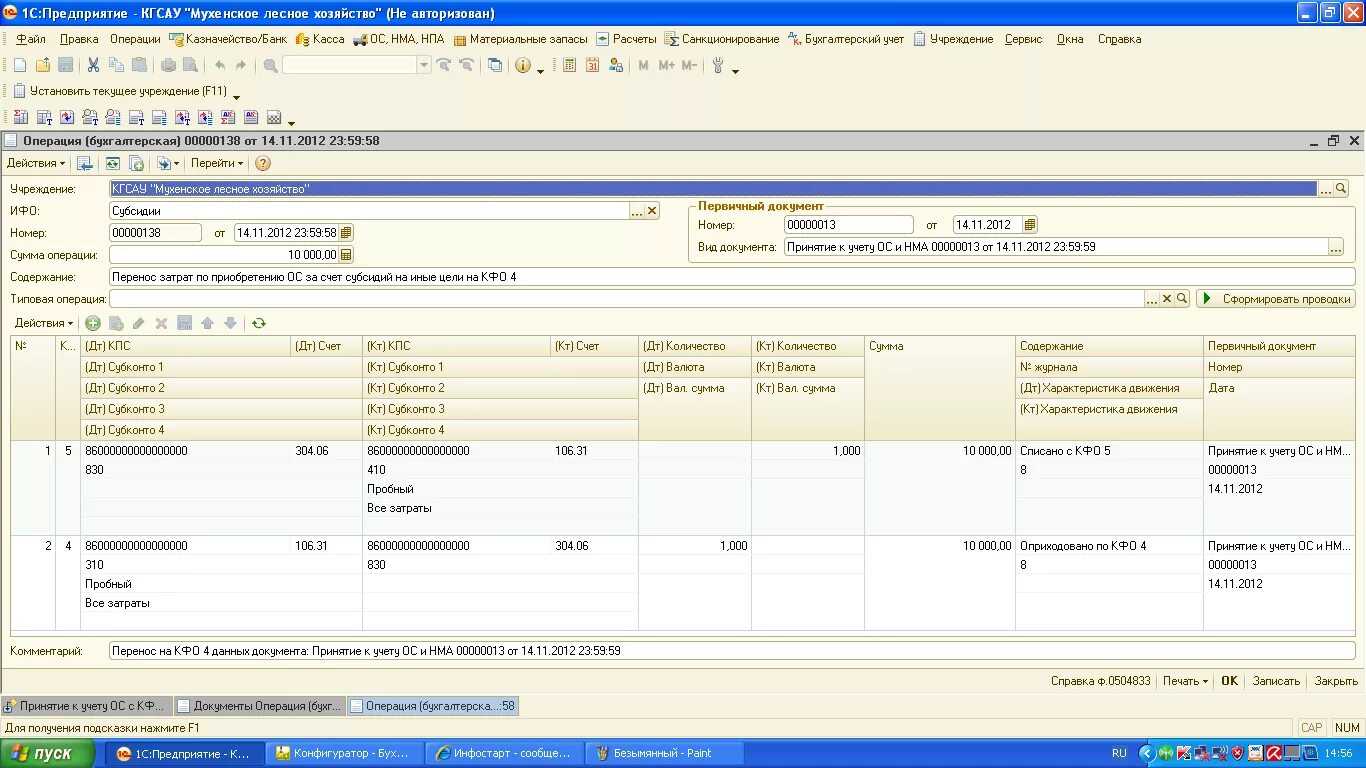Click the Записать button
Image resolution: width=1366 pixels, height=768 pixels.
click(x=1276, y=681)
